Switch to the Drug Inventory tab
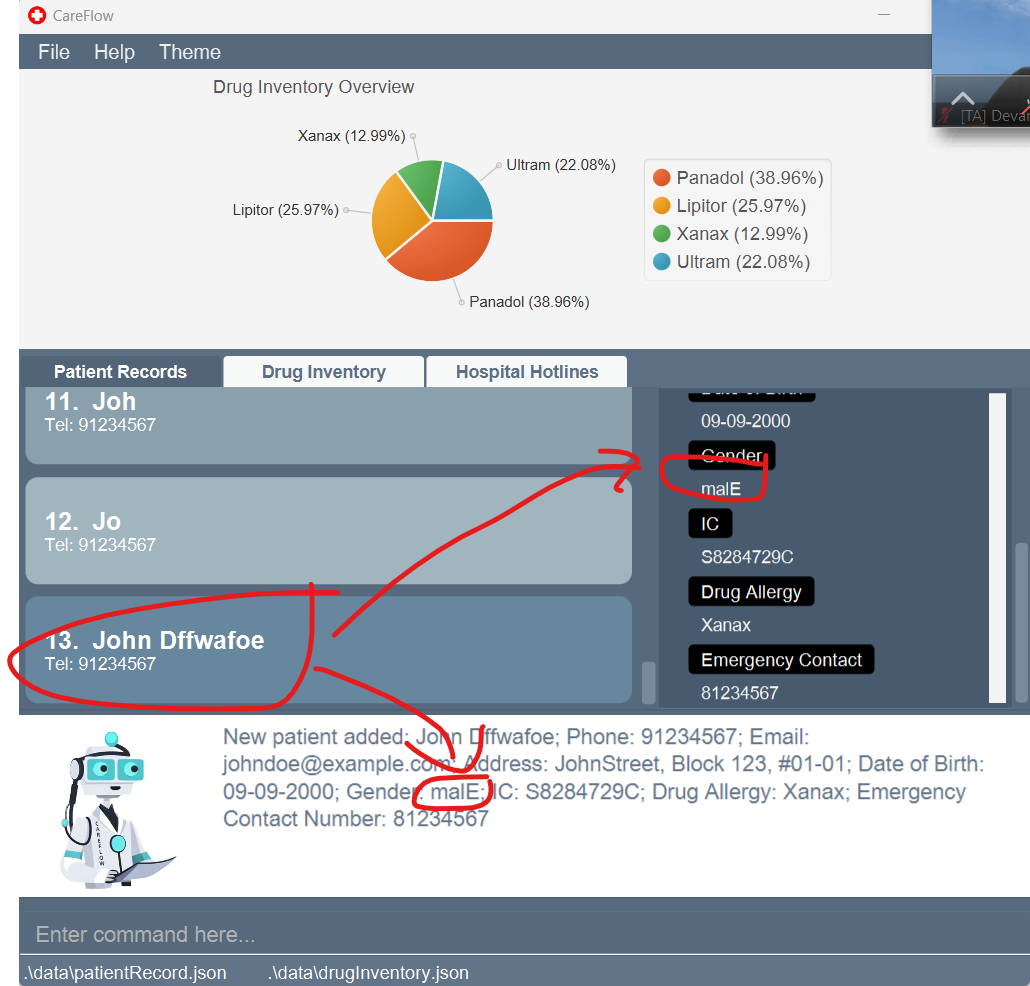1030x986 pixels. pyautogui.click(x=324, y=372)
